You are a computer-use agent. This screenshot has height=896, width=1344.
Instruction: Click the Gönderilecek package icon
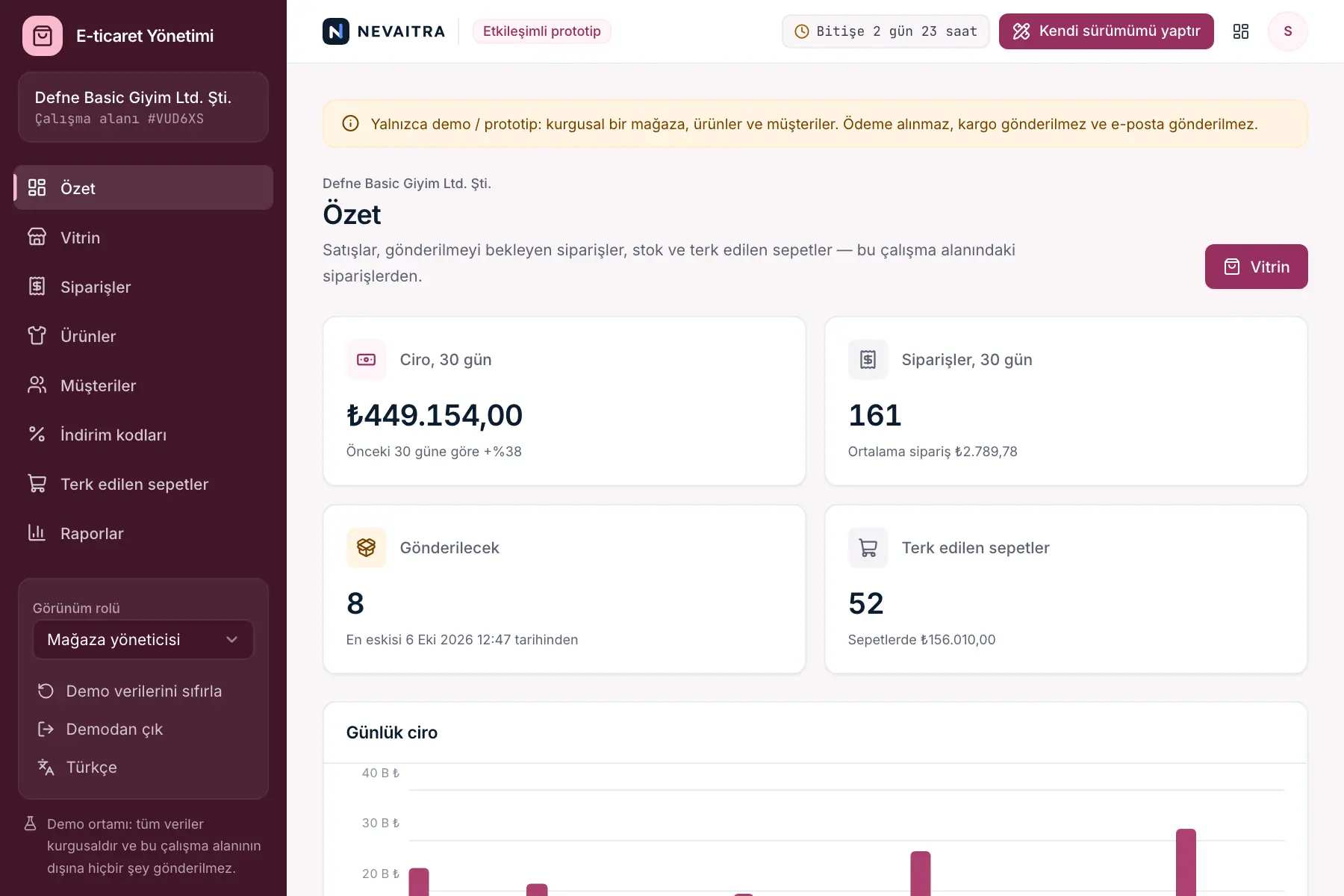point(367,548)
